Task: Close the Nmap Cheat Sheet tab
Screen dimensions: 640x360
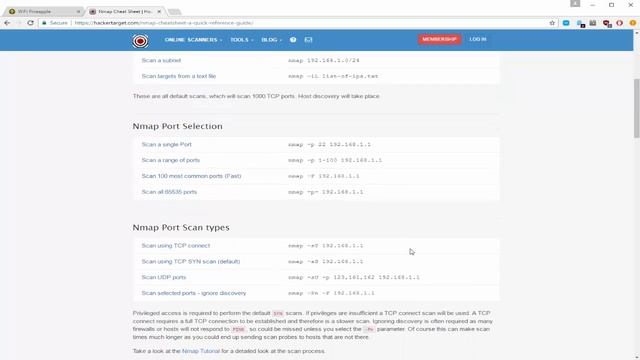Action: [x=159, y=11]
